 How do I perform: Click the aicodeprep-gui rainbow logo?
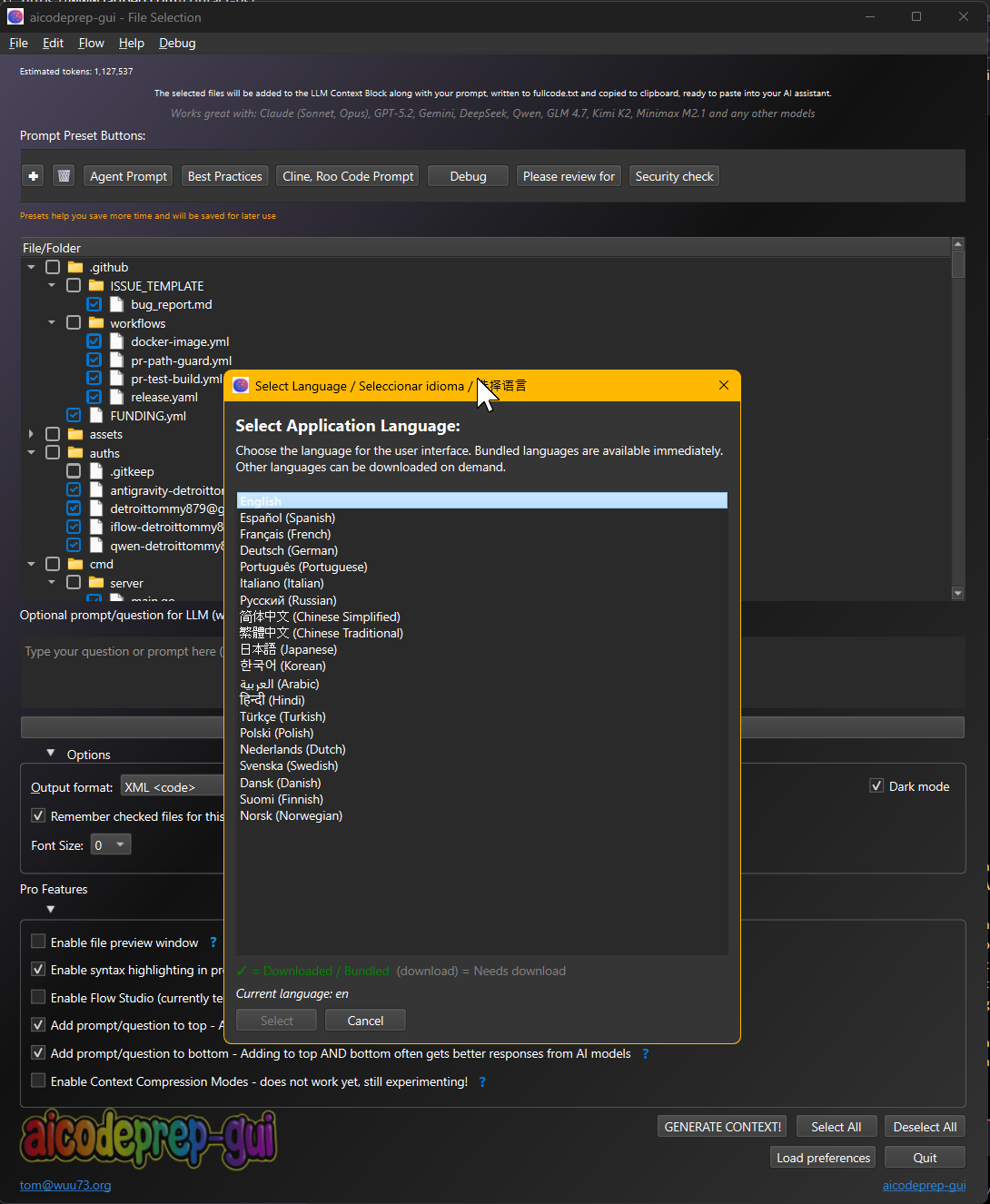click(x=149, y=1139)
